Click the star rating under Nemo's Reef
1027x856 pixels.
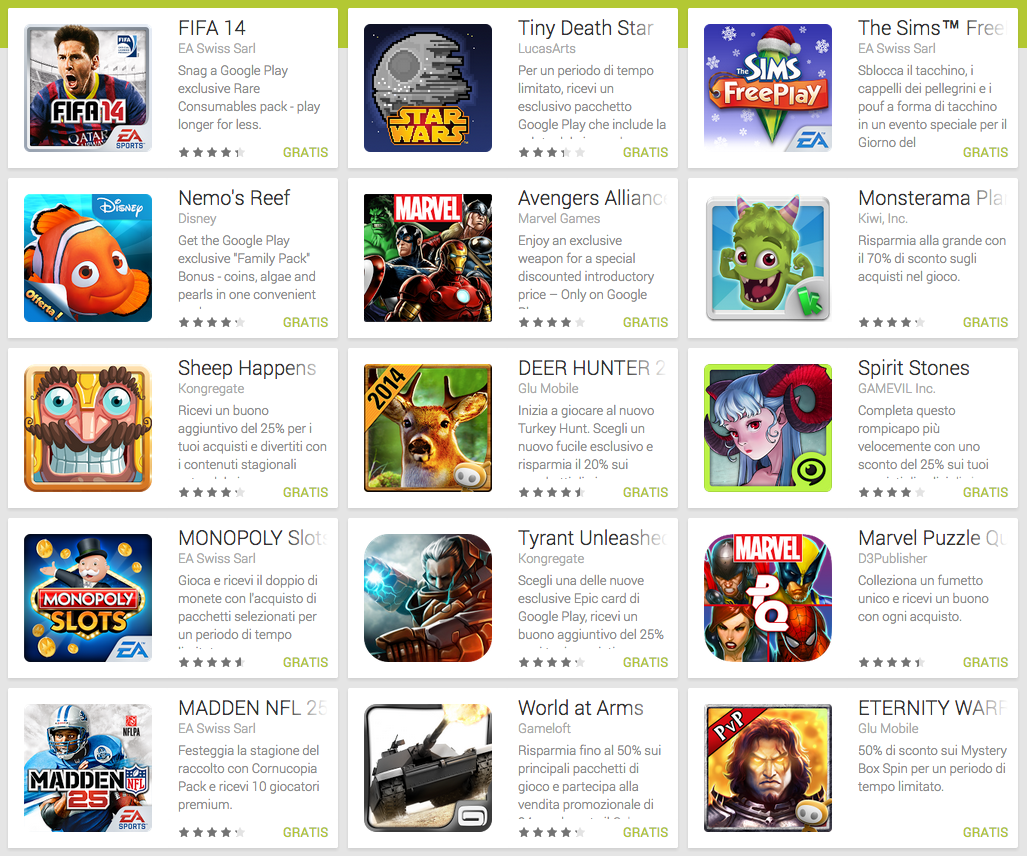(x=212, y=322)
